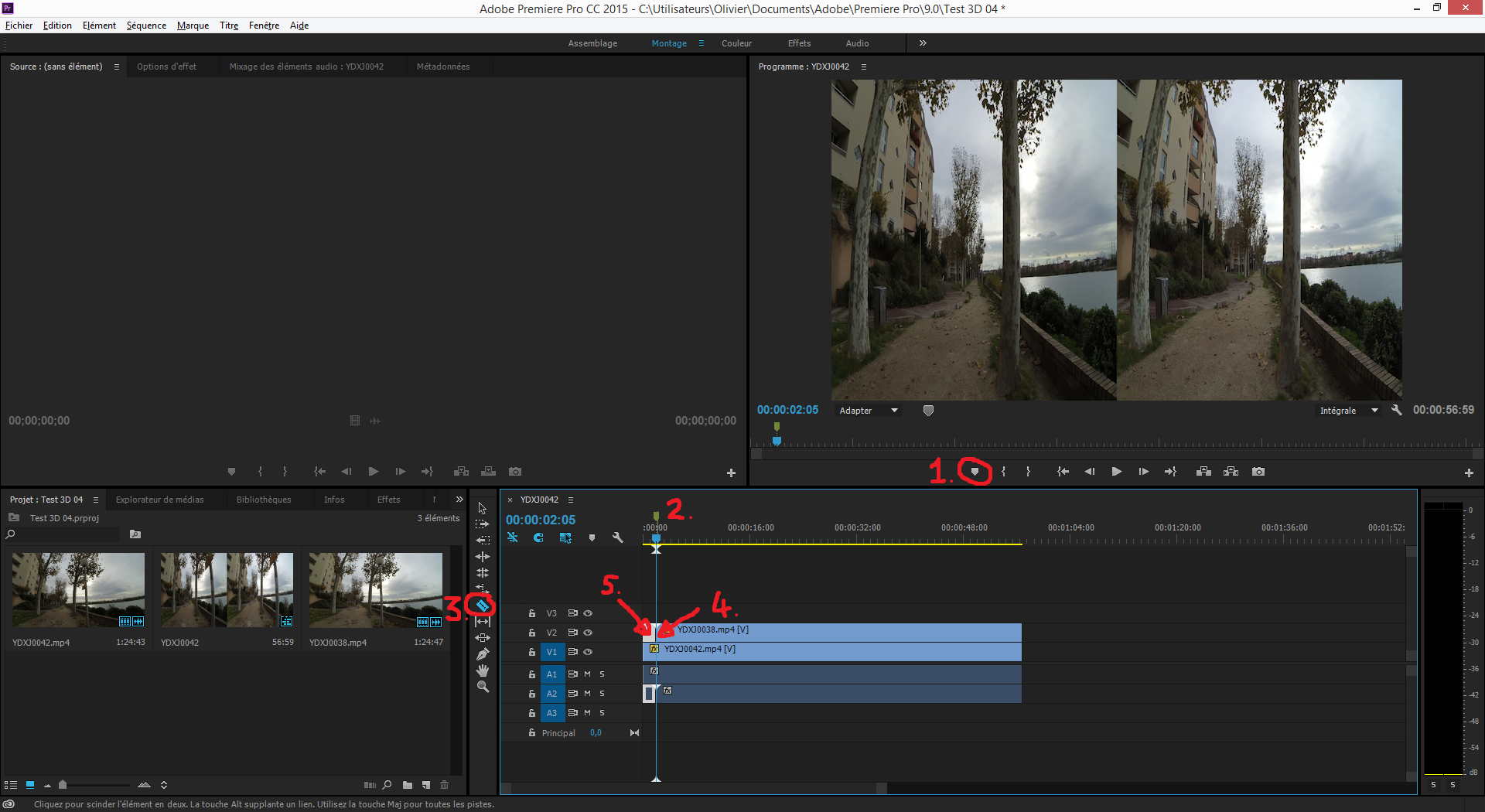The image size is (1485, 812).
Task: Play the Program monitor sequence
Action: pyautogui.click(x=1116, y=472)
